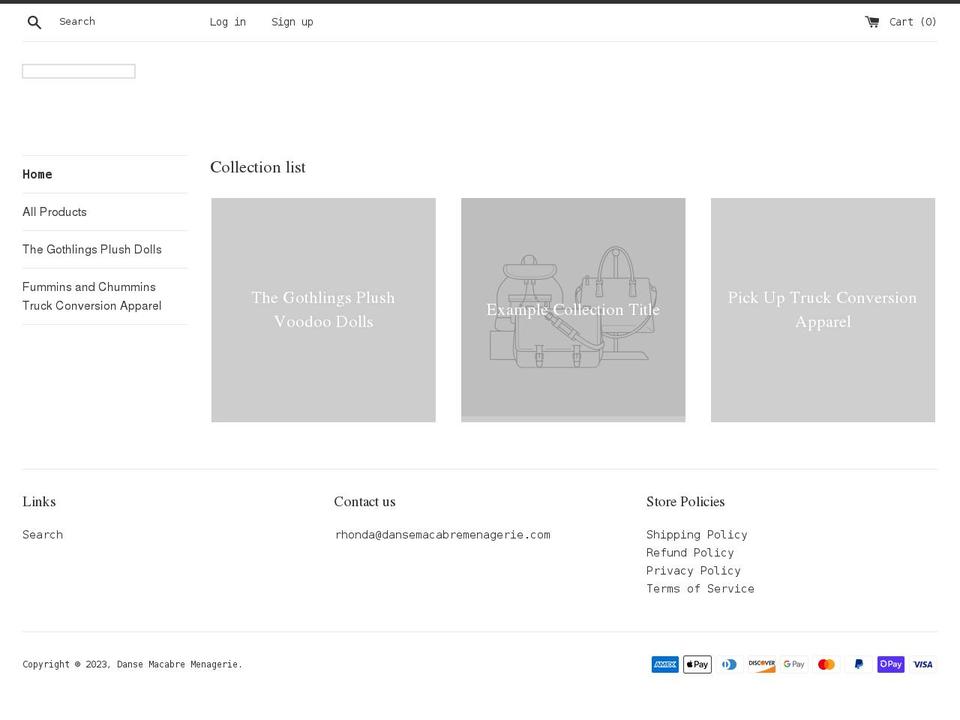960x720 pixels.
Task: Click the Contact us heading
Action: [x=365, y=501]
